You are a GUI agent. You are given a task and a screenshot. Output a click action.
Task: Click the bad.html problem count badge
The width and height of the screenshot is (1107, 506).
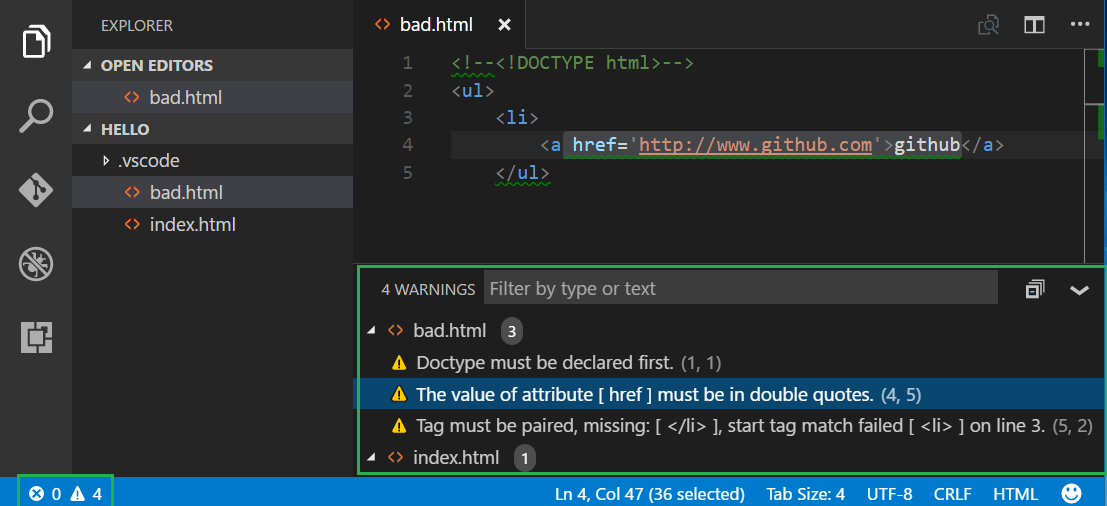[x=512, y=331]
